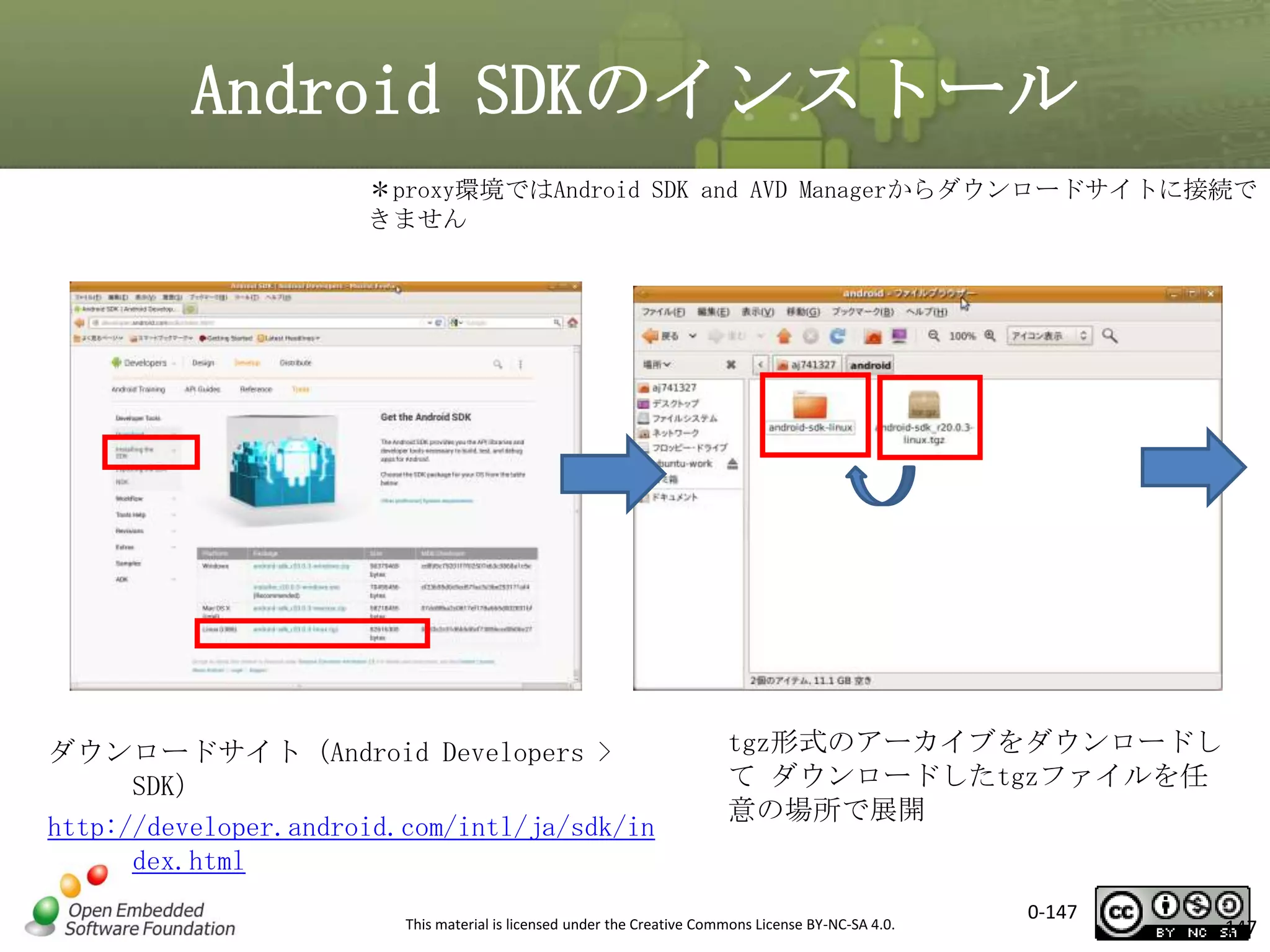Click eject icon next to ubuntu-work

tap(732, 464)
